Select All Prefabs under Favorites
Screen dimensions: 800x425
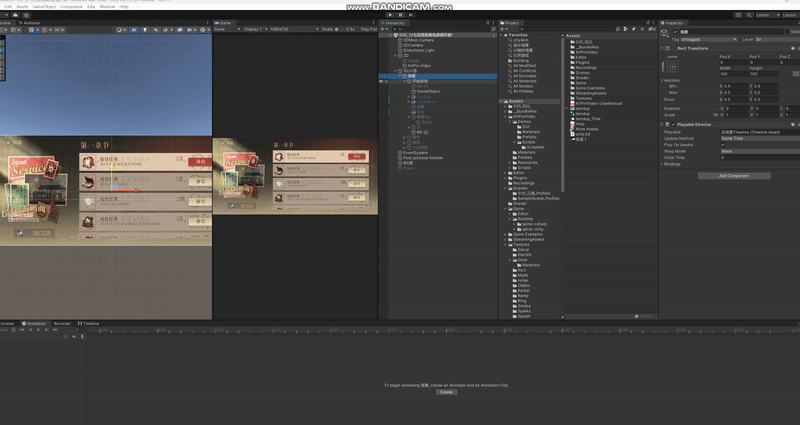523,91
